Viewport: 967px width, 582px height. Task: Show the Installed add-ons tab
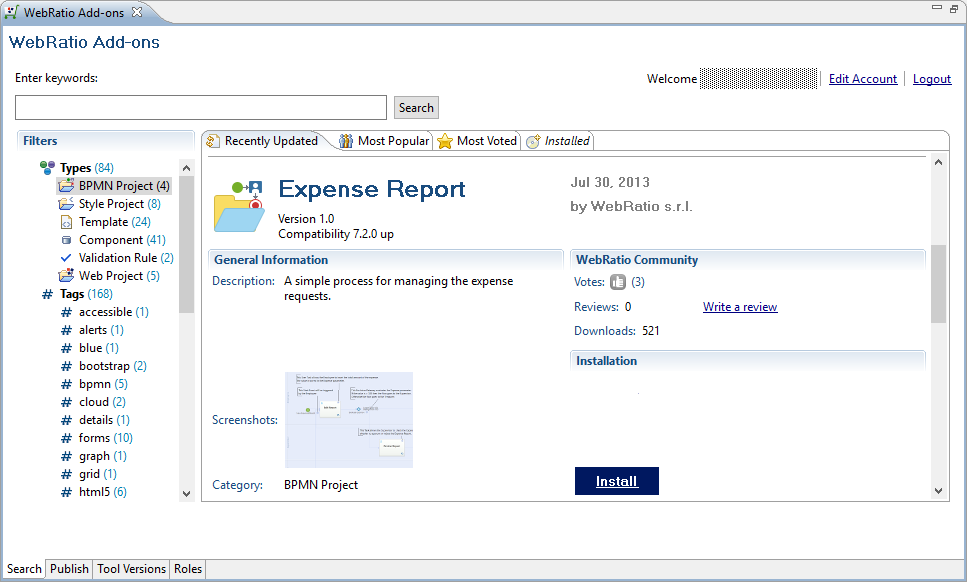[x=558, y=141]
